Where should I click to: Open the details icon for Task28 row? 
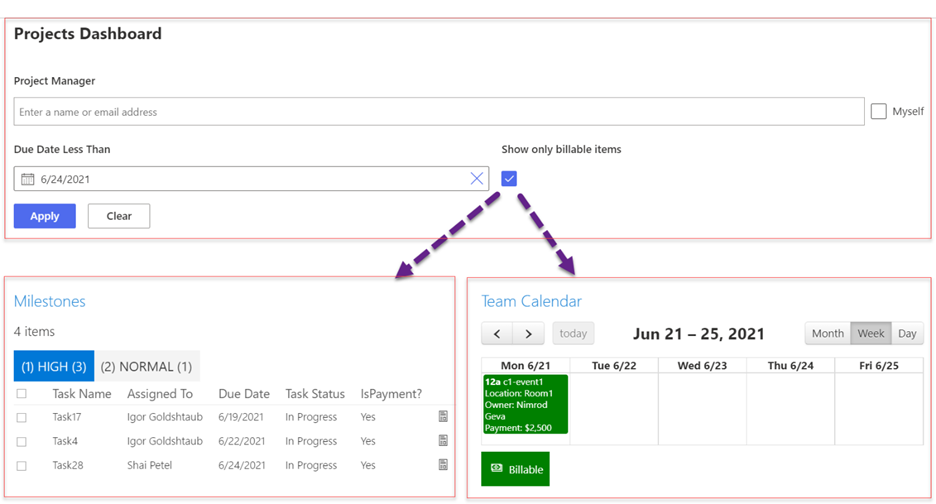[443, 465]
